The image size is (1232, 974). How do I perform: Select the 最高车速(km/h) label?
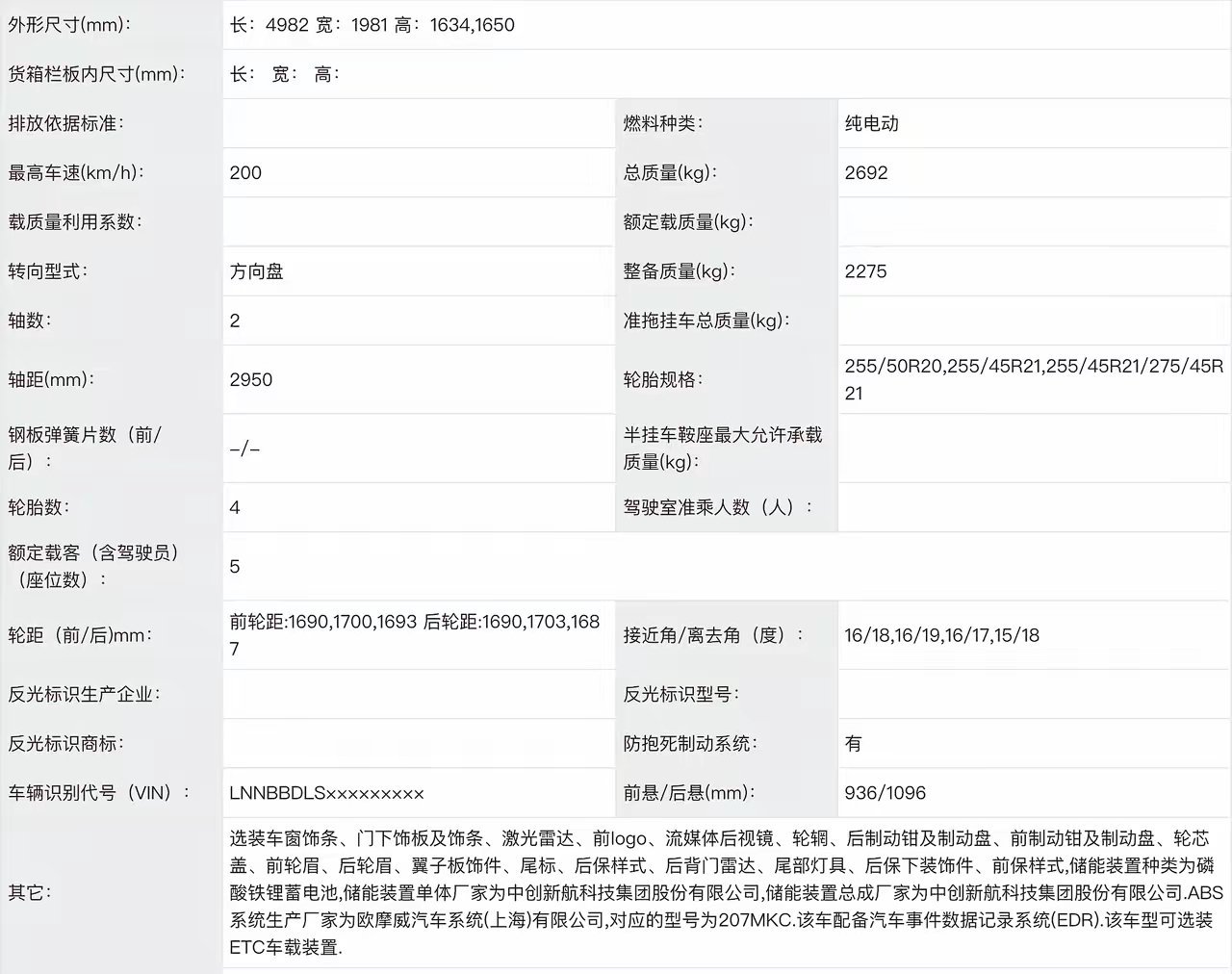[76, 172]
